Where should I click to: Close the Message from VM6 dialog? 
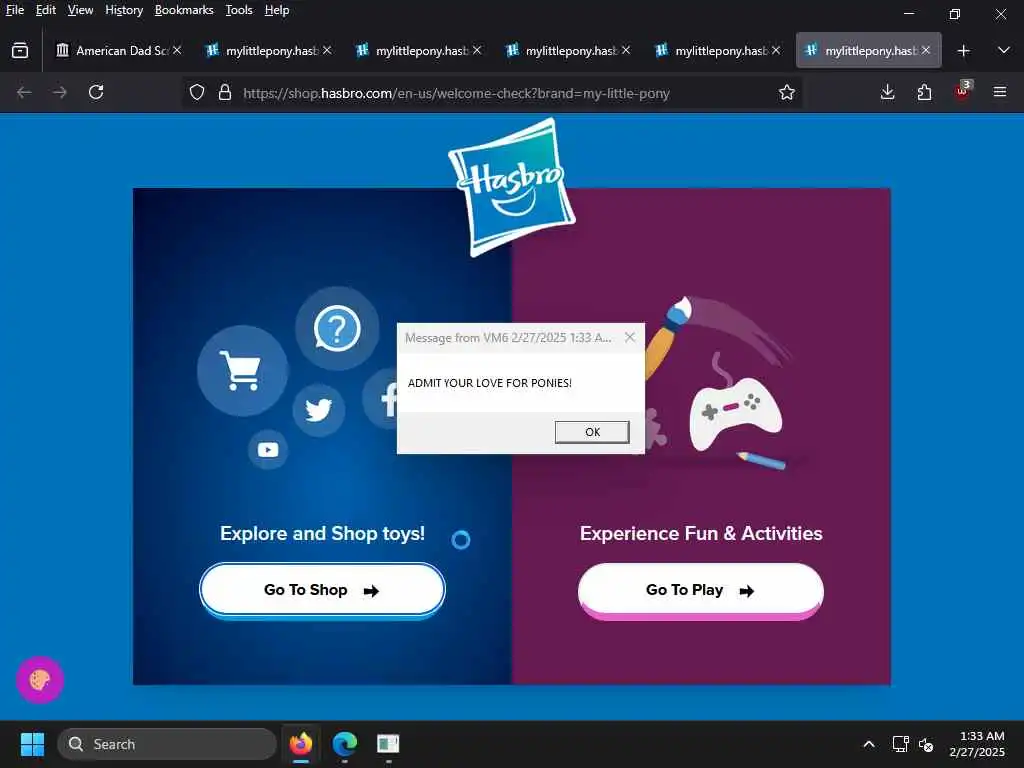tap(630, 337)
